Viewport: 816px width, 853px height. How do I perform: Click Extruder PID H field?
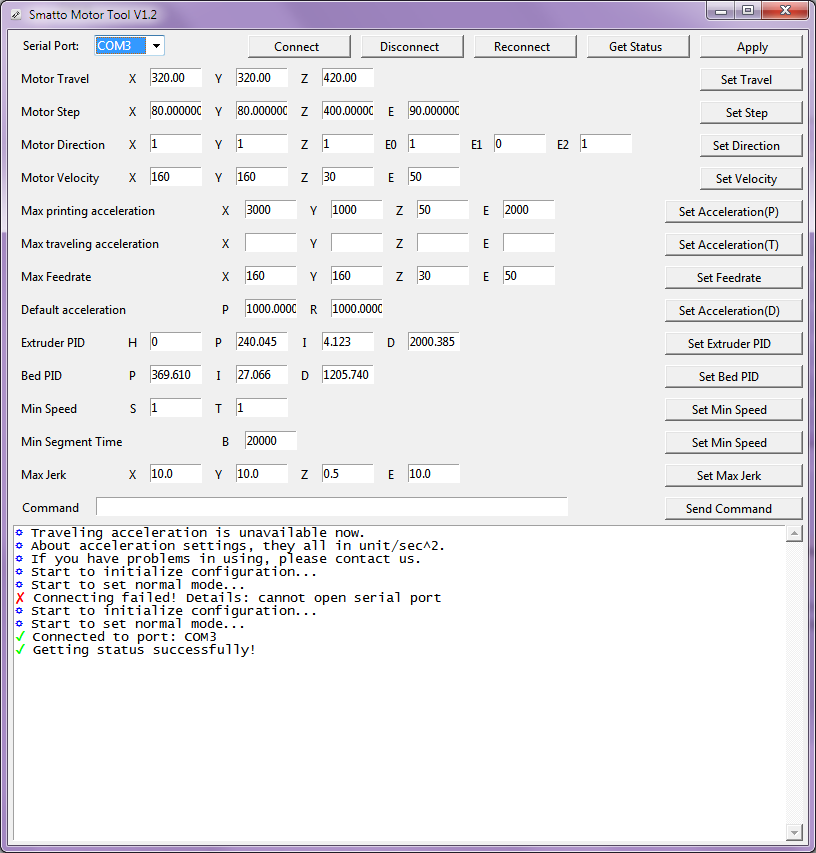click(176, 342)
